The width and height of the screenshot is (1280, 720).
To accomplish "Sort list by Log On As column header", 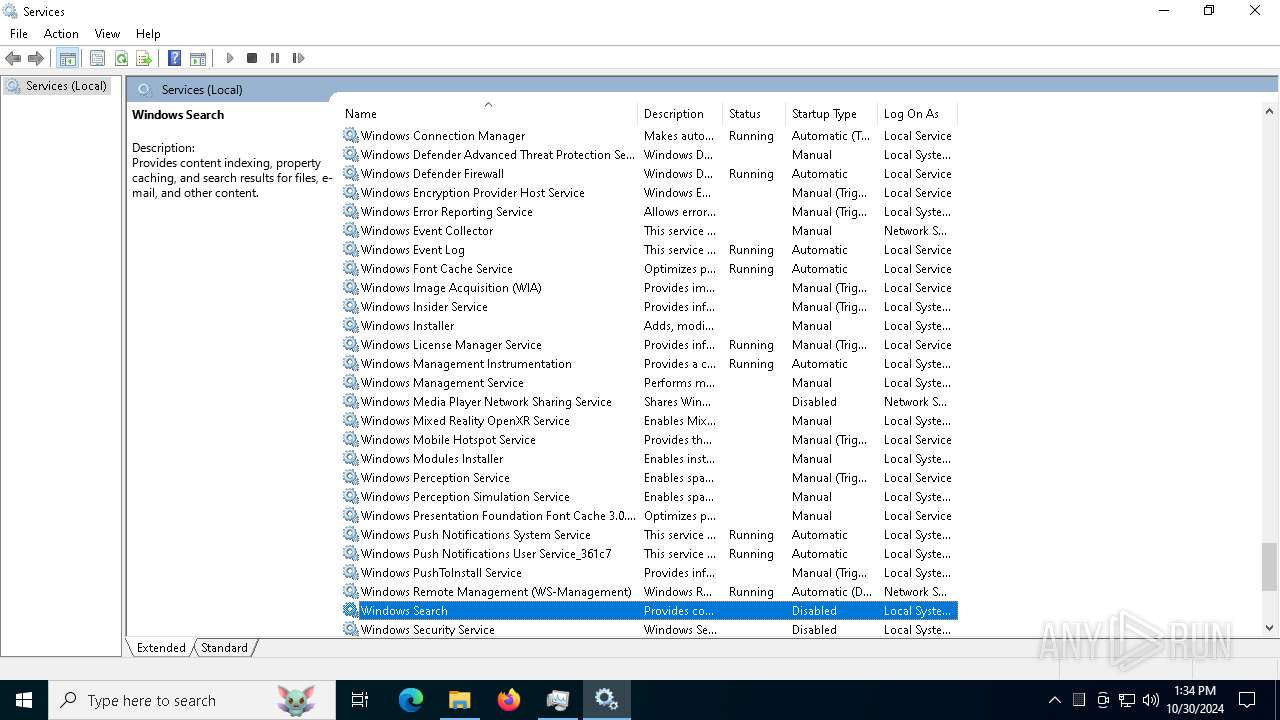I will pos(917,114).
